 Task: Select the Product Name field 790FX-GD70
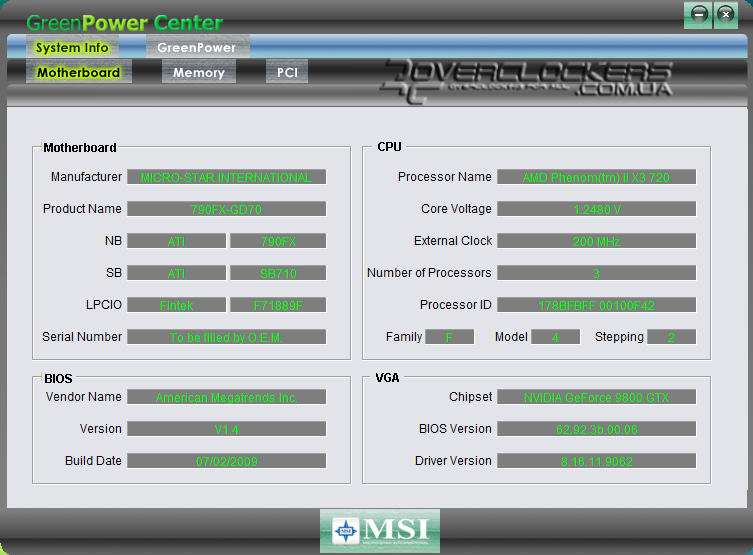[x=227, y=209]
